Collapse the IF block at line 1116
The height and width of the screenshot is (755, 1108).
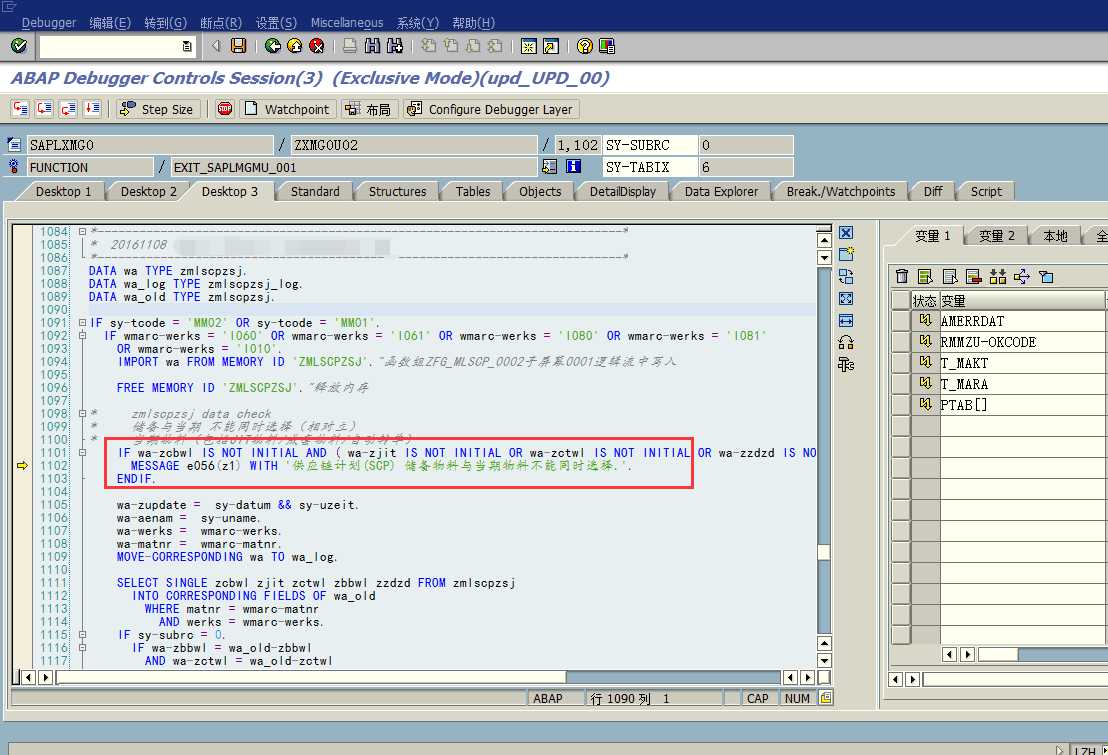tap(83, 648)
